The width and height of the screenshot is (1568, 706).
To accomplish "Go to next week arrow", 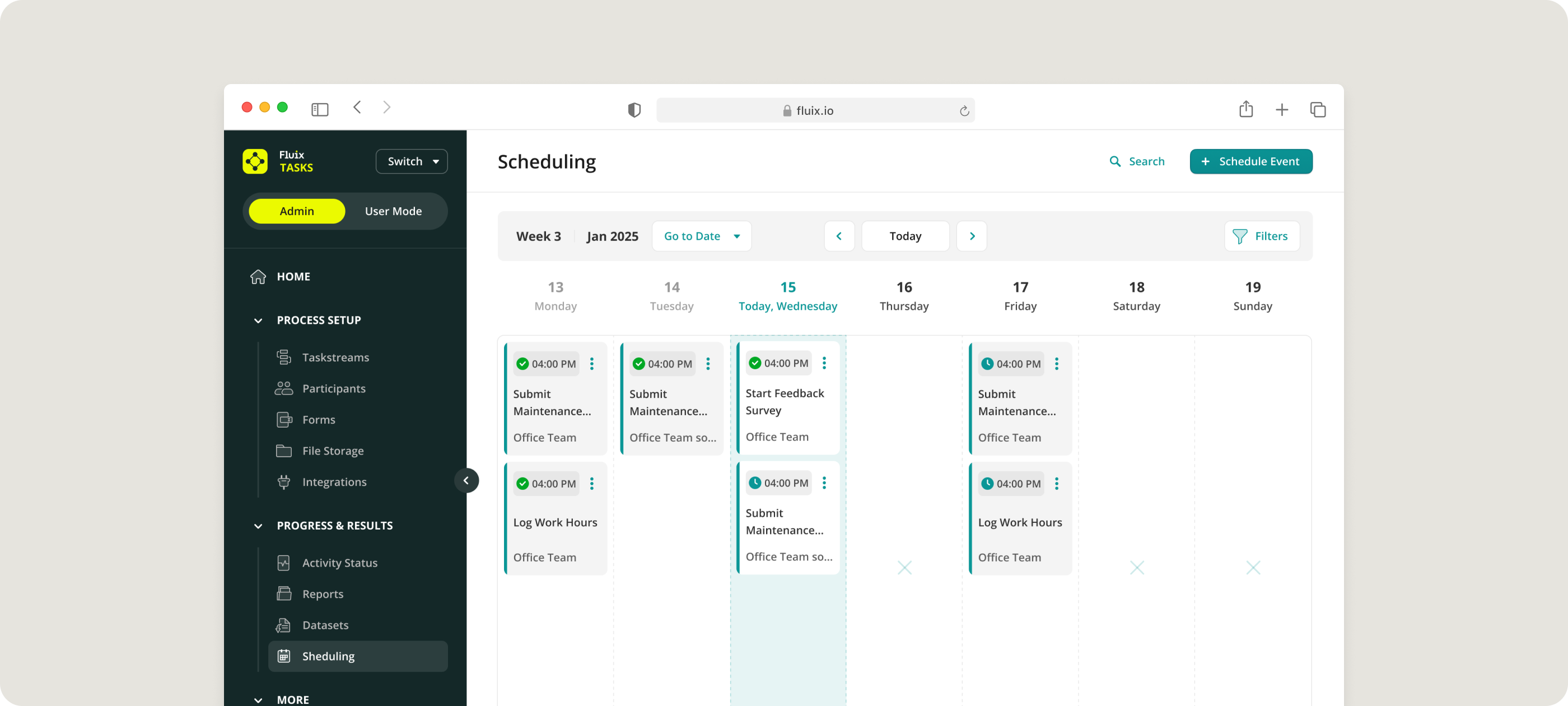I will point(972,236).
